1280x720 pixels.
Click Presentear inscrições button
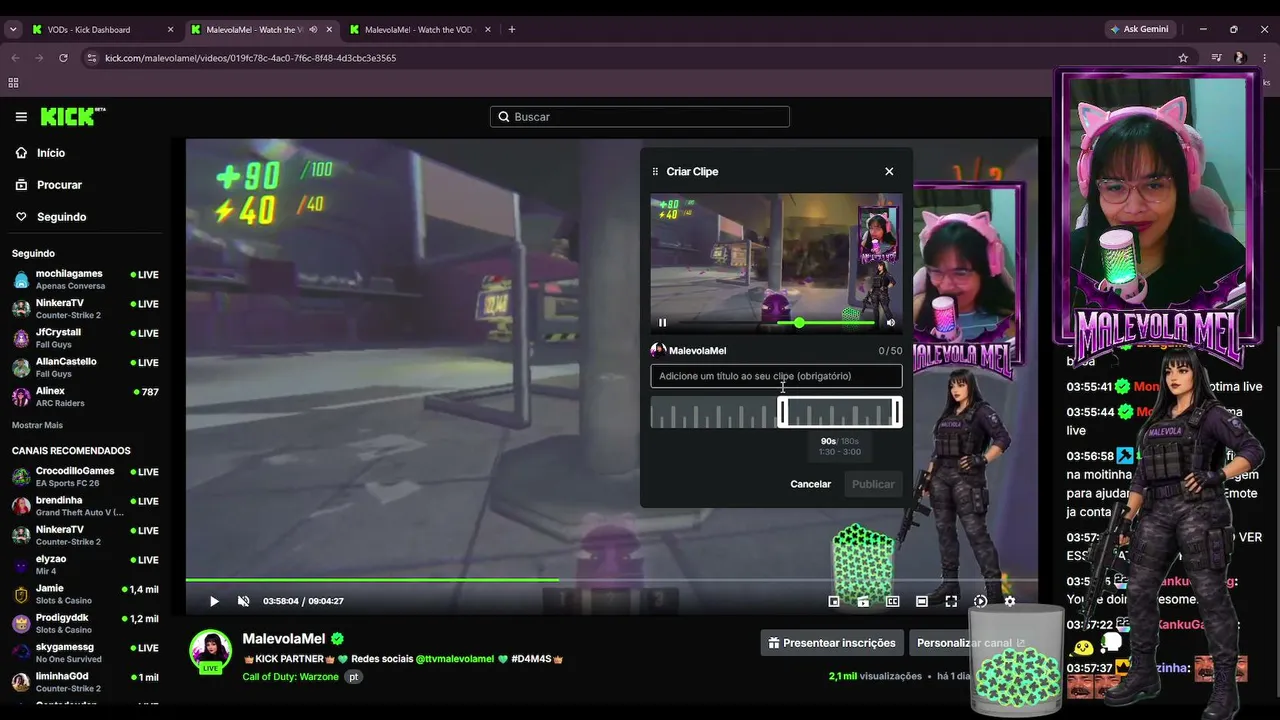(832, 643)
